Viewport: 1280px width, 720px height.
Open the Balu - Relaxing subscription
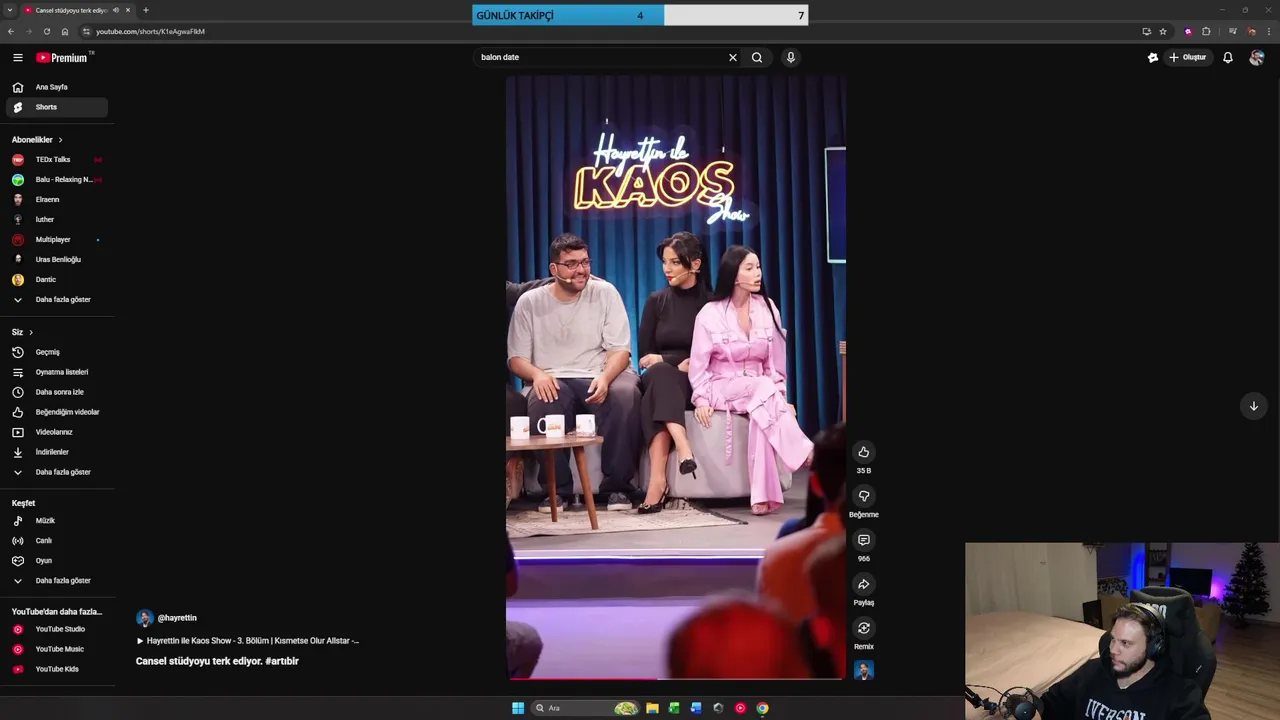(x=57, y=179)
